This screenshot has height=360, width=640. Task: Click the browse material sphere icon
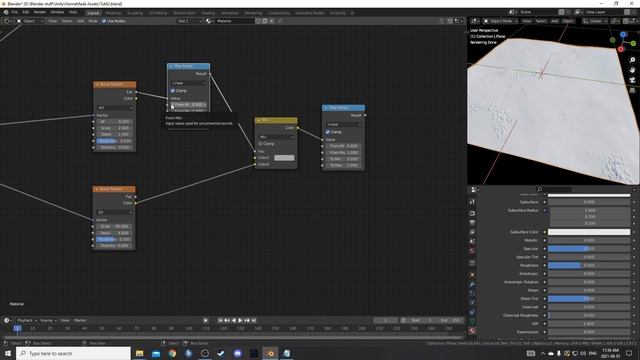pyautogui.click(x=209, y=21)
